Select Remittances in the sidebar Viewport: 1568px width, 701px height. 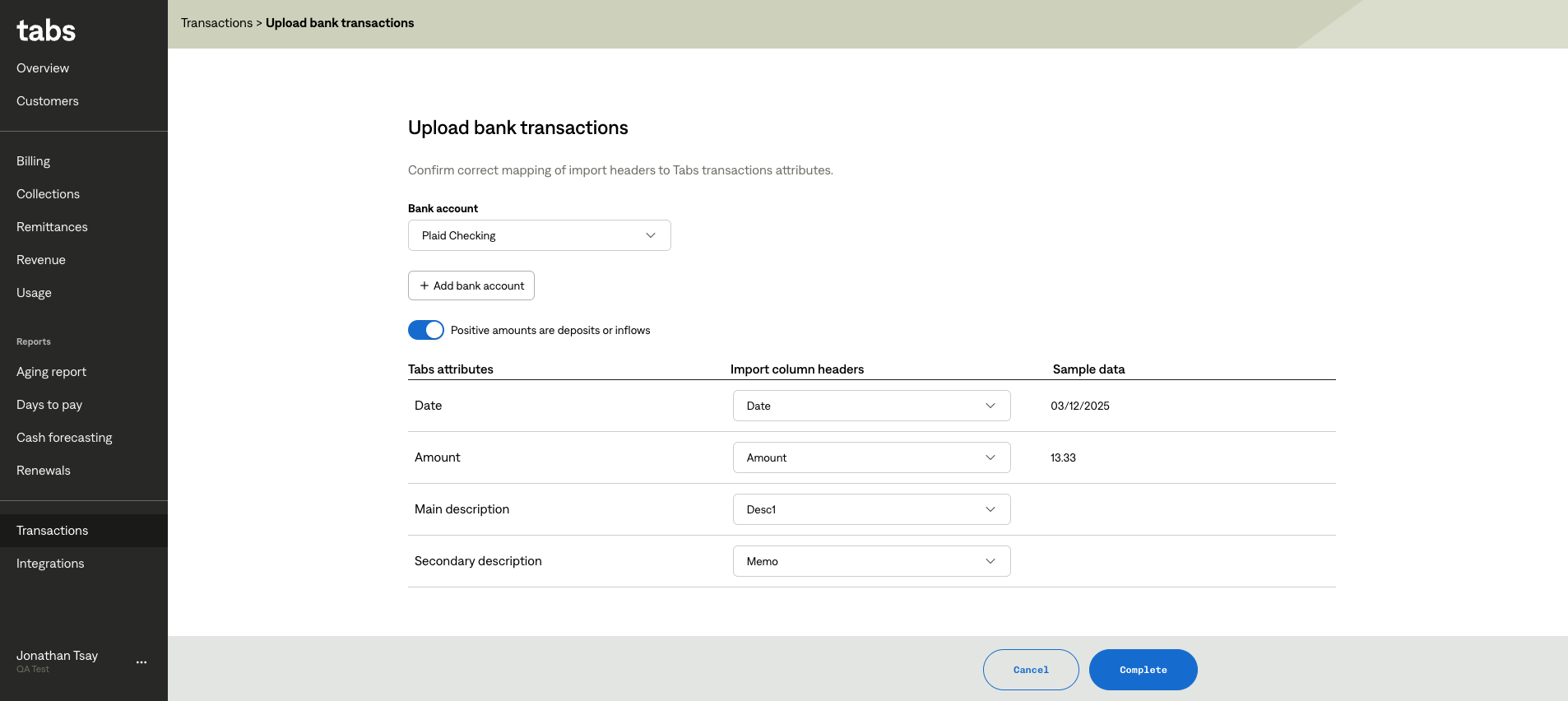(x=52, y=227)
